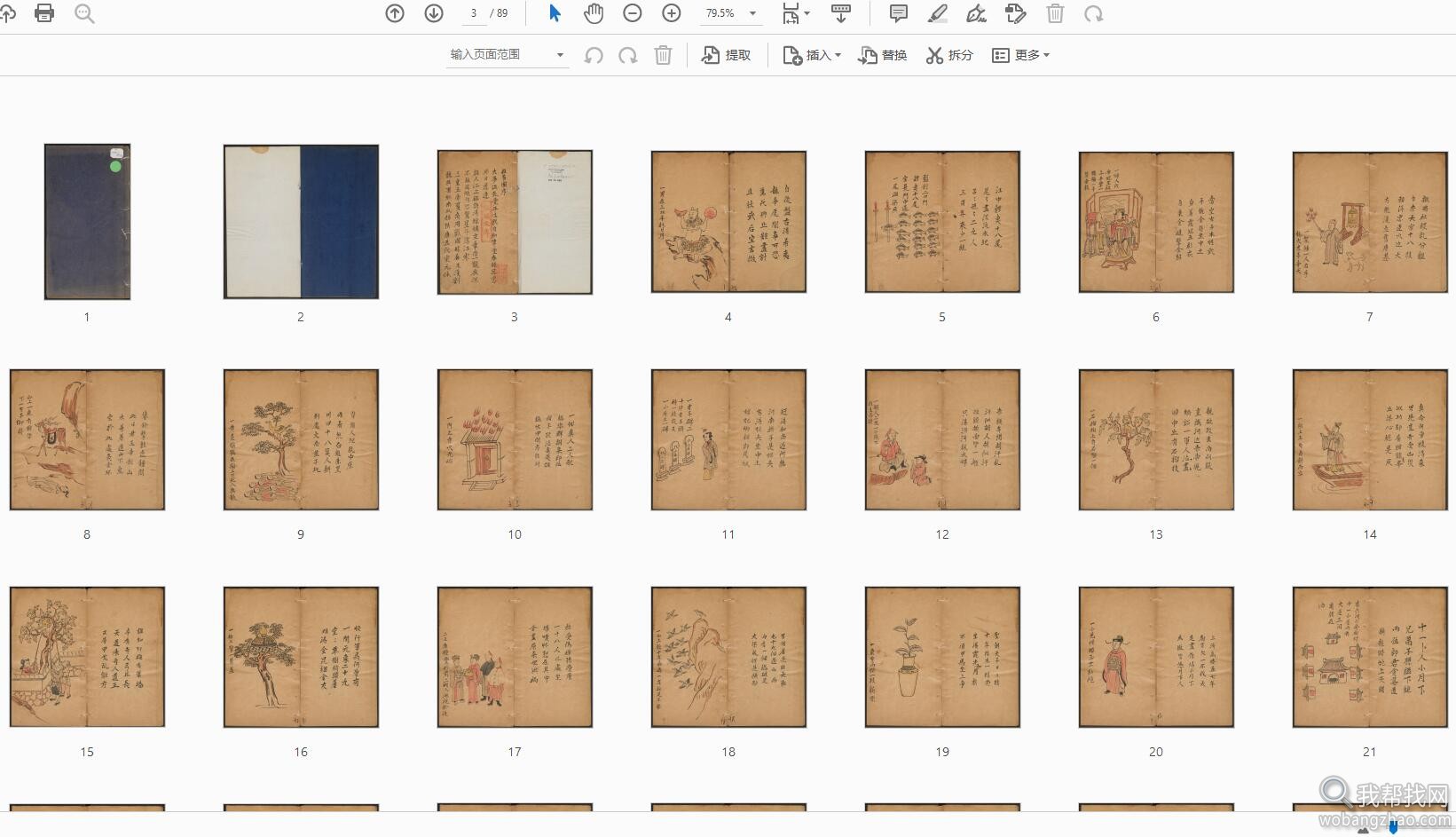The image size is (1456, 837).
Task: Select page 12 thumbnail
Action: coord(942,439)
